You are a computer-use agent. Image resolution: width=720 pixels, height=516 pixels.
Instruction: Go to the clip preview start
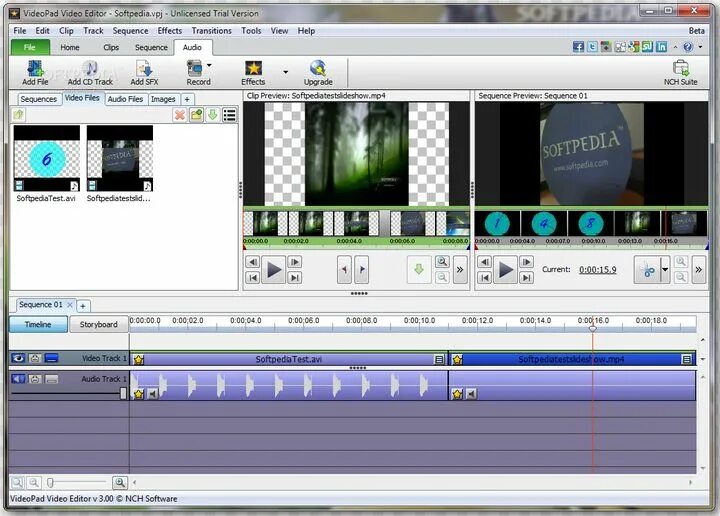252,277
